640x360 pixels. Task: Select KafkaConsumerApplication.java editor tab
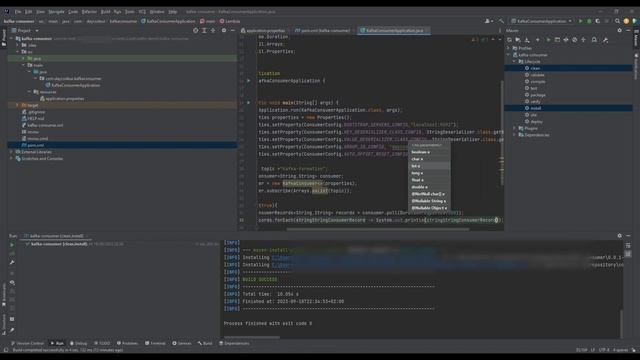click(394, 31)
